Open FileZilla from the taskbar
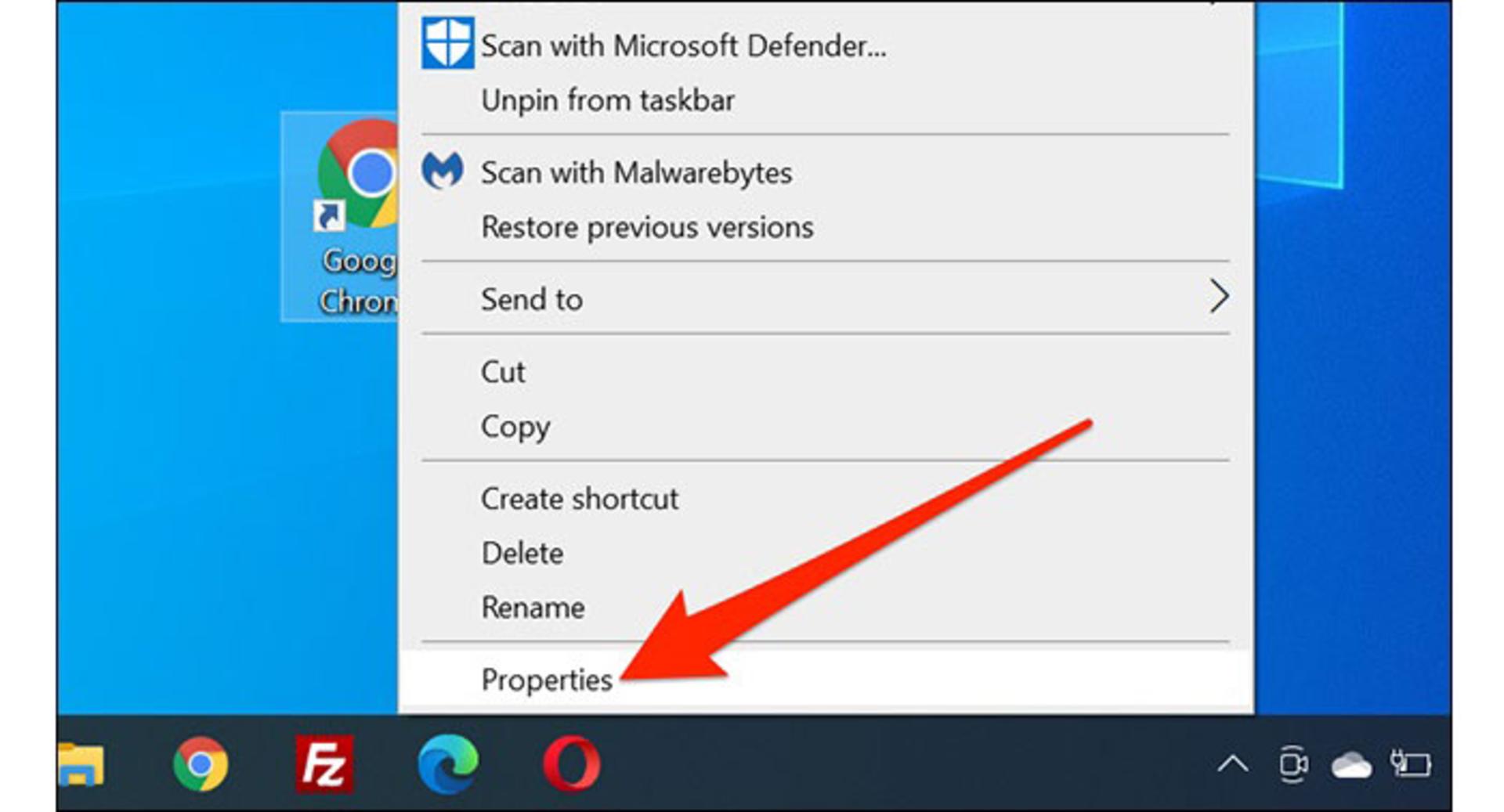 [x=324, y=763]
